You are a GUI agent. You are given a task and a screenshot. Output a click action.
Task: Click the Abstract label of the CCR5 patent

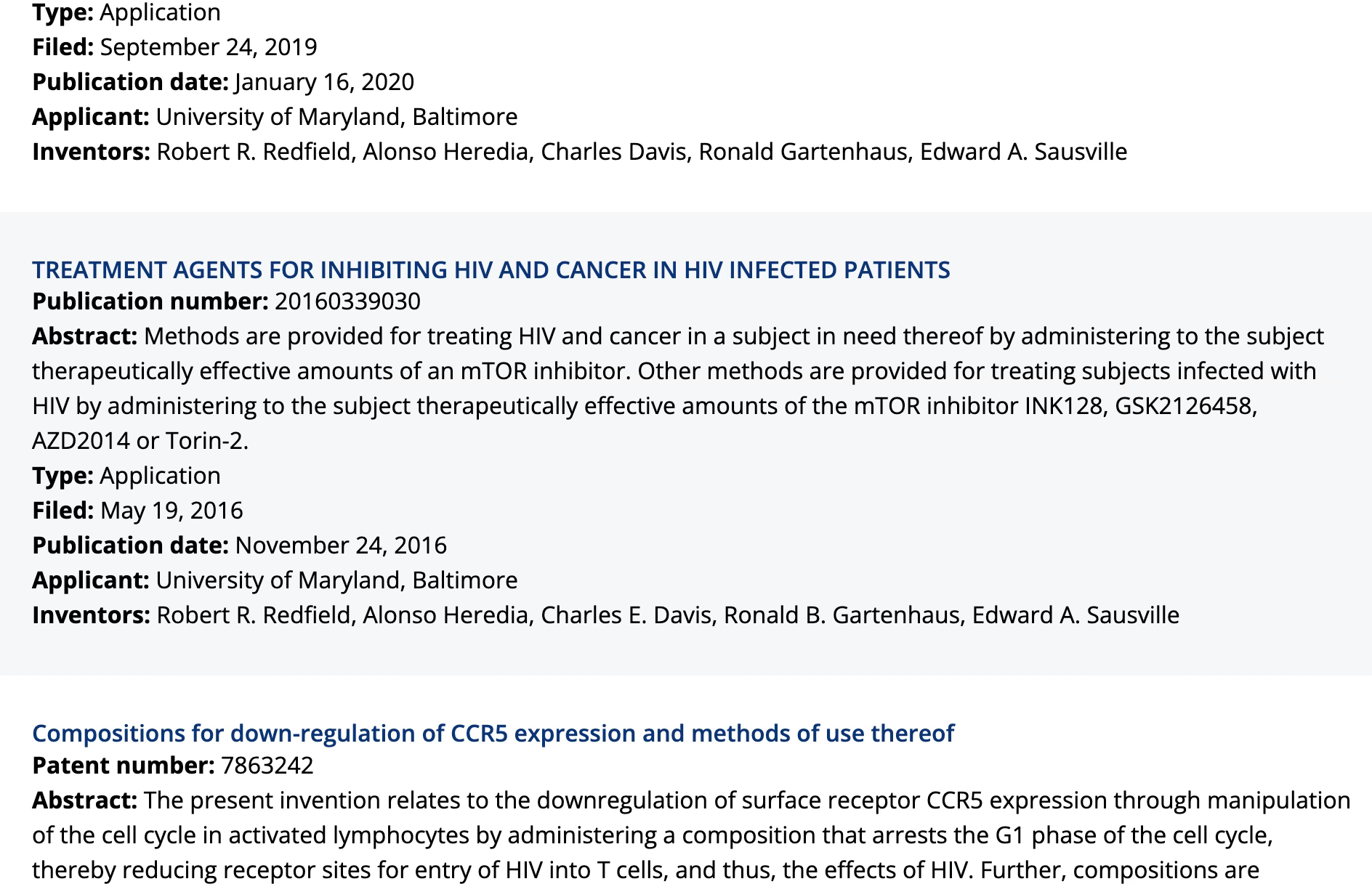85,800
